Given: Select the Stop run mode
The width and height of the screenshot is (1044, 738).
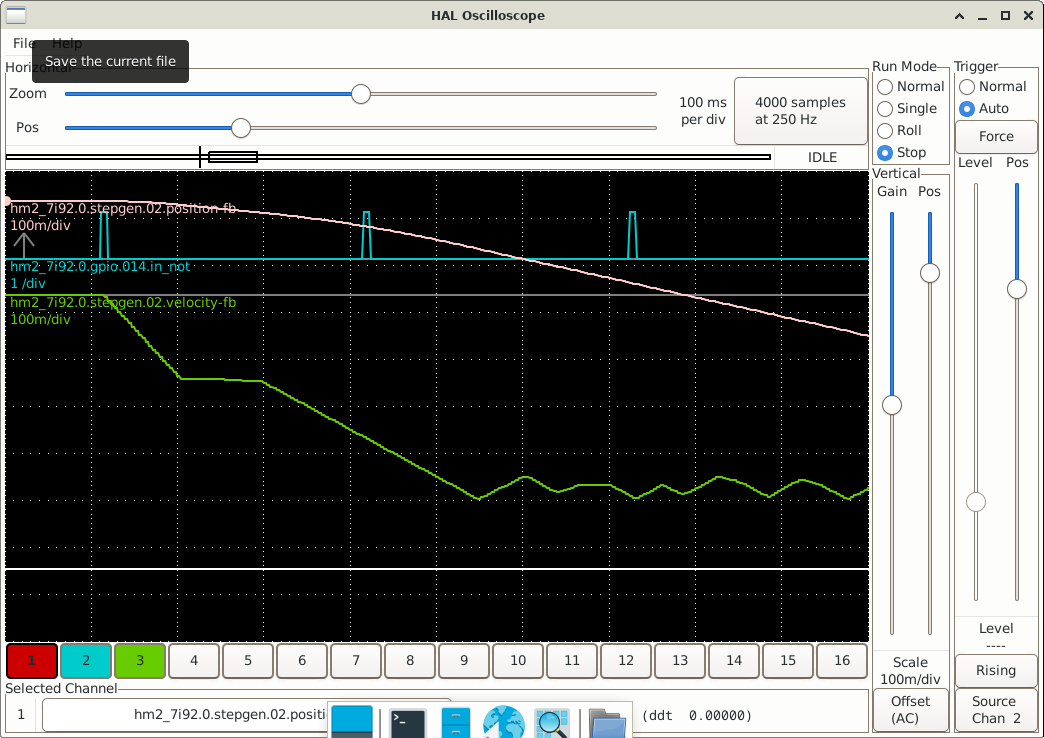Looking at the screenshot, I should [902, 153].
